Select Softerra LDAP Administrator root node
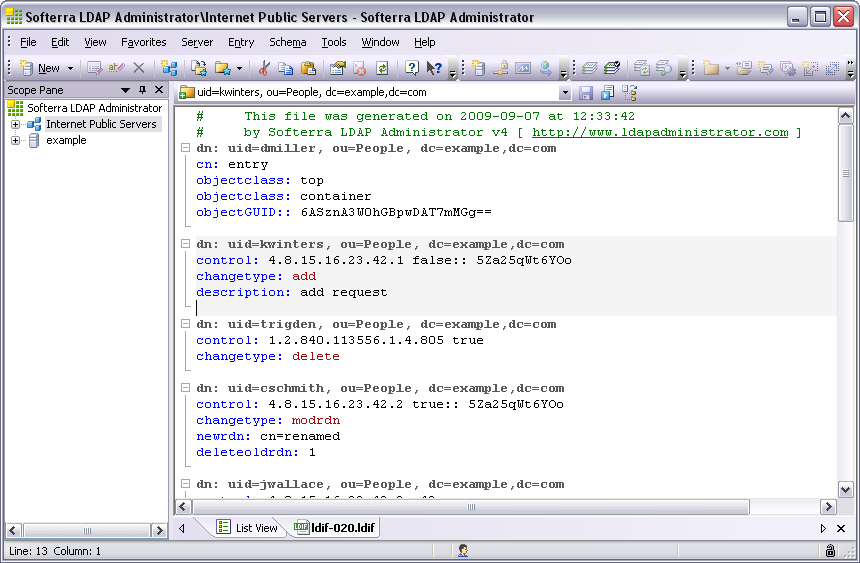 [x=94, y=108]
